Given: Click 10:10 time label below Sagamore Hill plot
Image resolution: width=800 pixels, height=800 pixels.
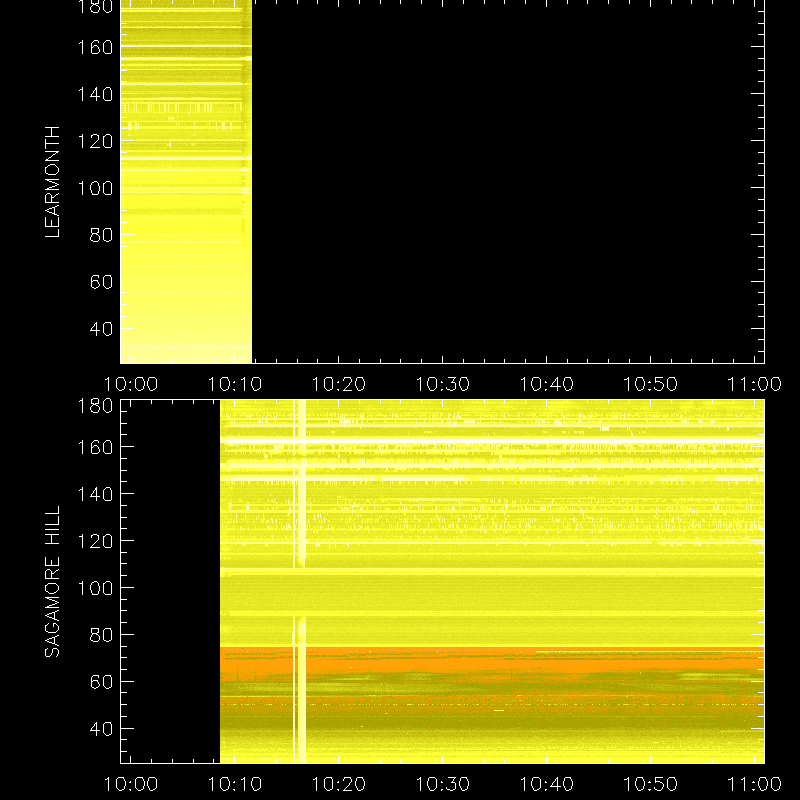Looking at the screenshot, I should click(235, 784).
